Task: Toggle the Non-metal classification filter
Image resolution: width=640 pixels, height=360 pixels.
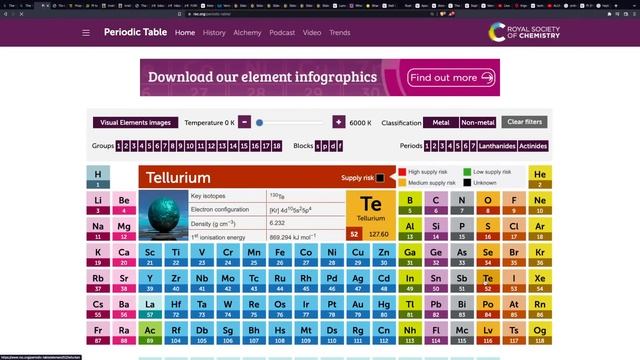Action: [478, 122]
